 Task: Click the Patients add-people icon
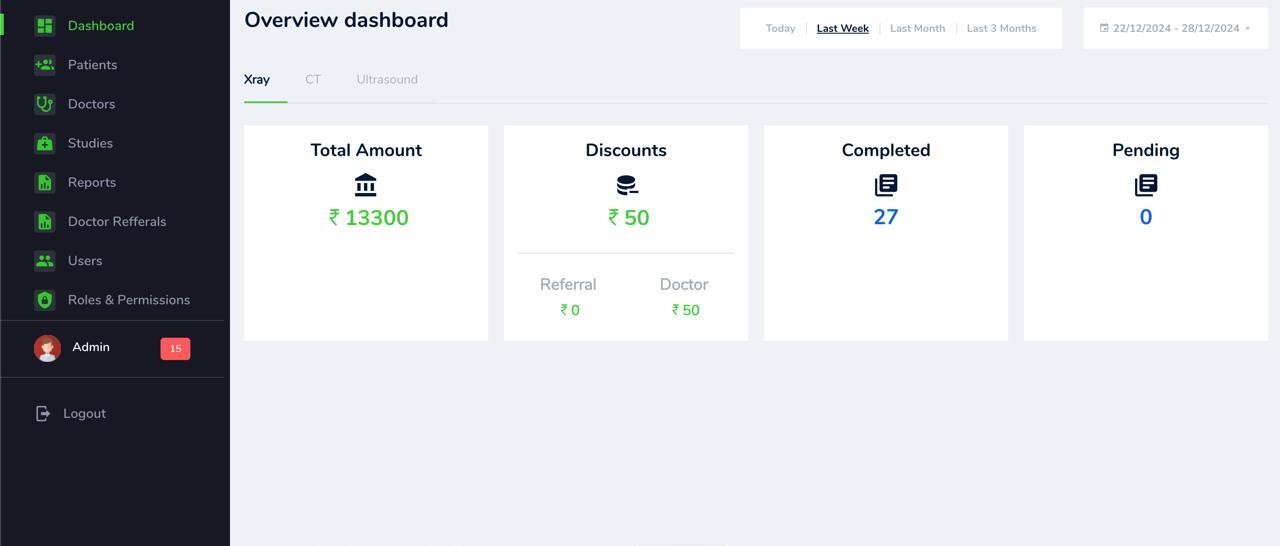coord(44,65)
